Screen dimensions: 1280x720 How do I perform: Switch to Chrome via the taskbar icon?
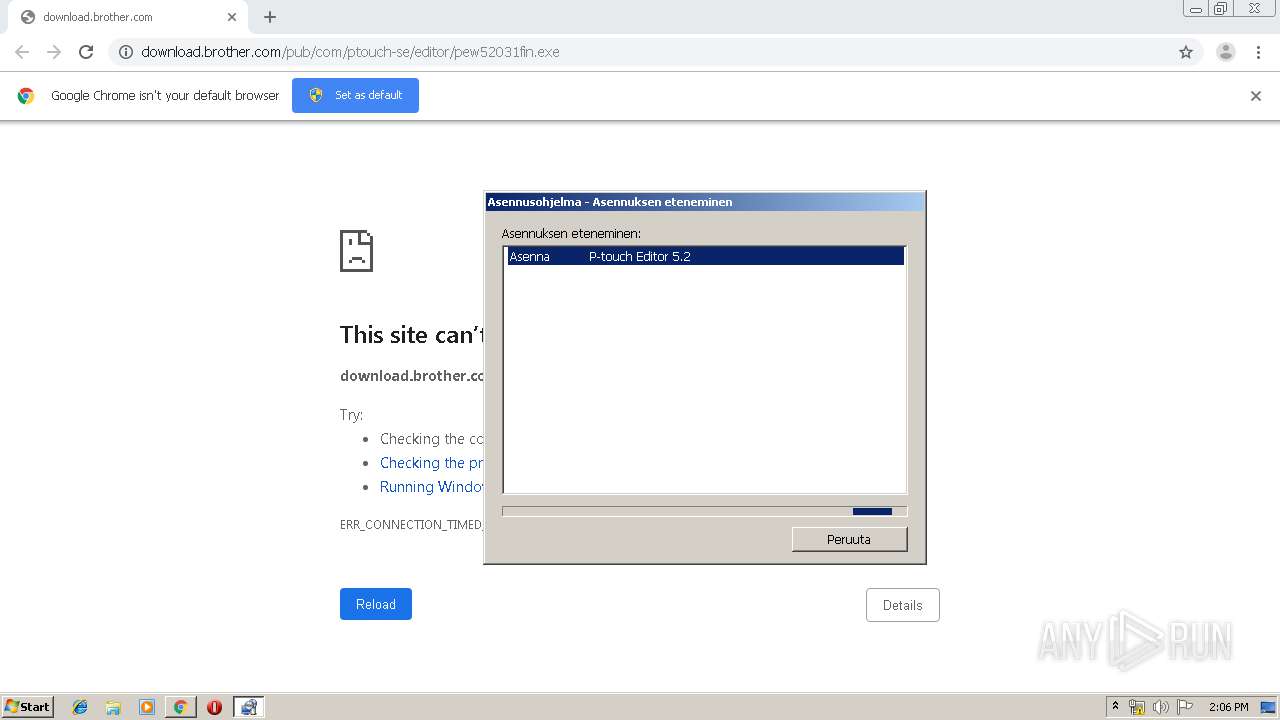(x=180, y=707)
